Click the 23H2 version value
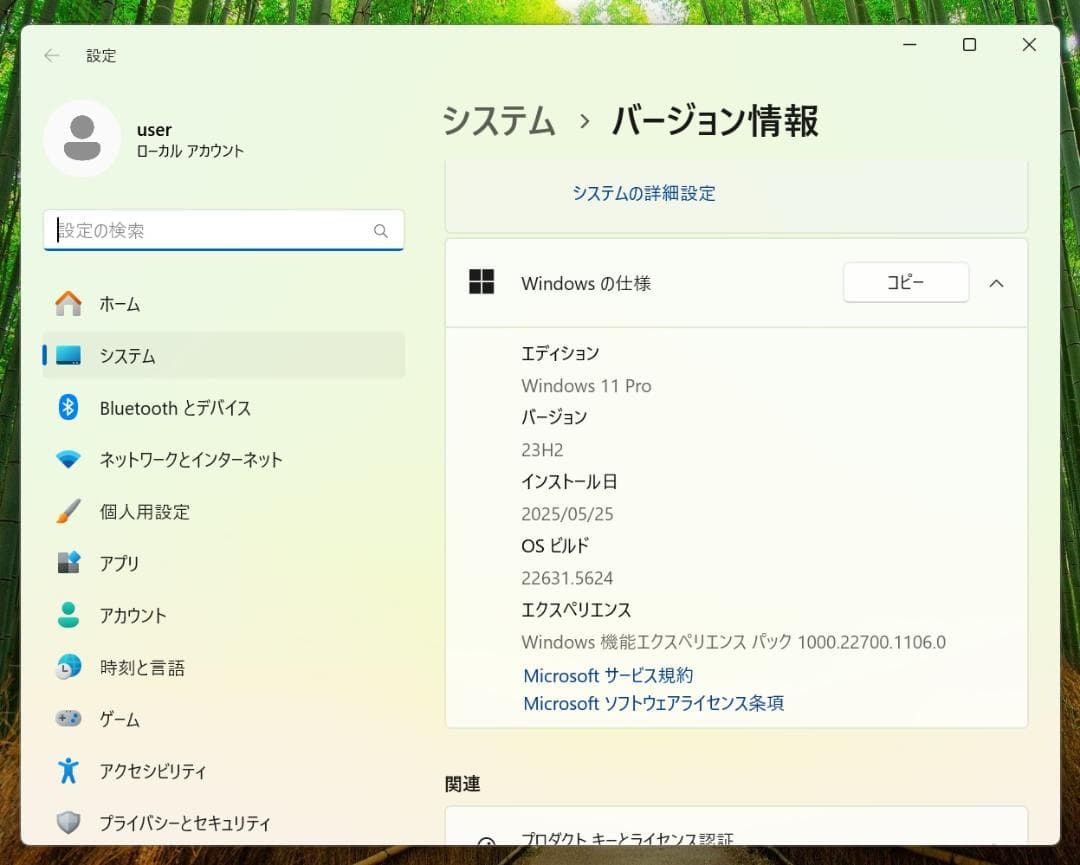The image size is (1080, 865). [542, 450]
